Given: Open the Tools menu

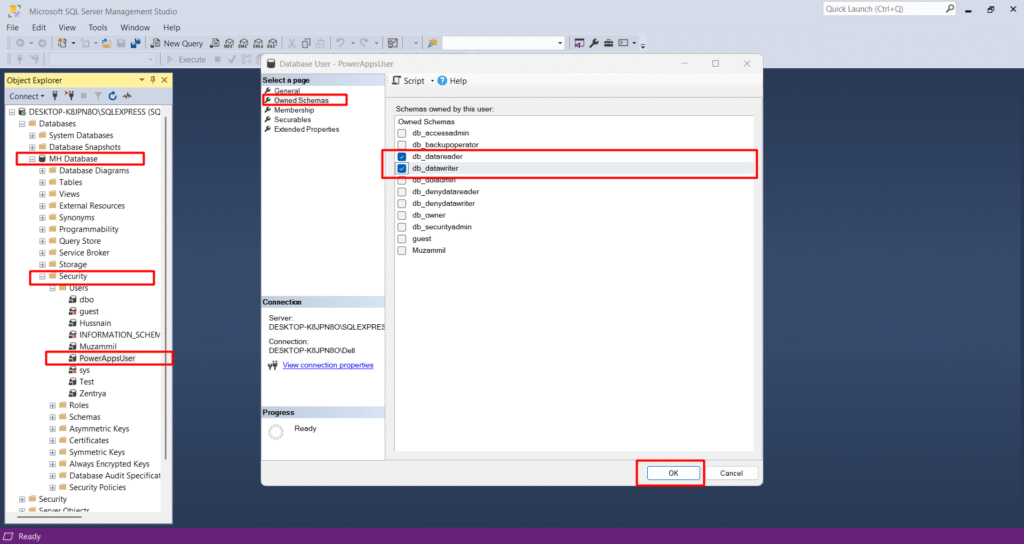Looking at the screenshot, I should coord(97,27).
